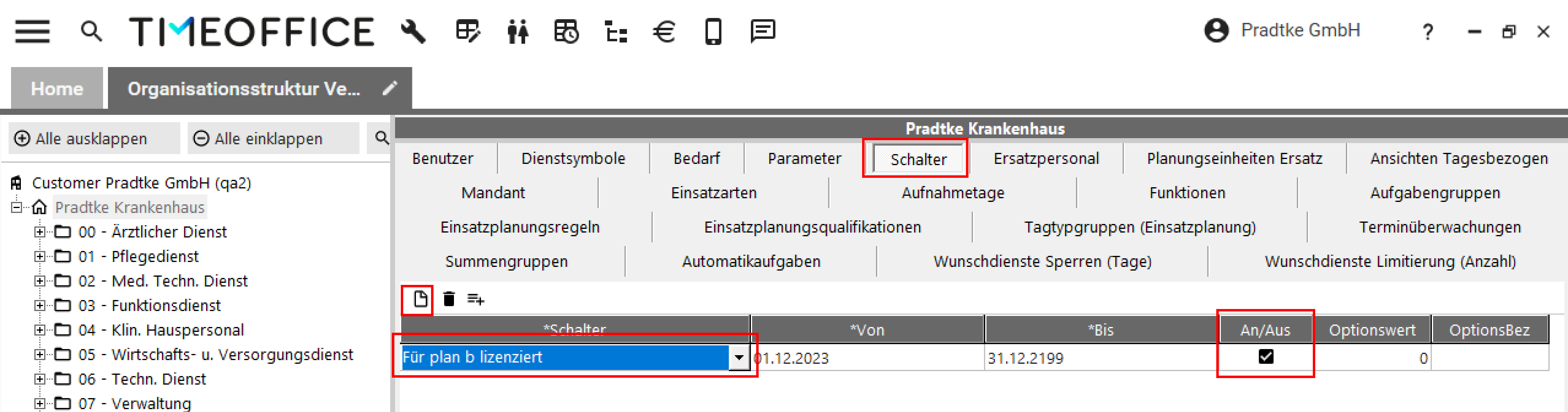Click the search magnifier icon beside TIMEOFFICE logo
This screenshot has width=1568, height=412.
[91, 30]
